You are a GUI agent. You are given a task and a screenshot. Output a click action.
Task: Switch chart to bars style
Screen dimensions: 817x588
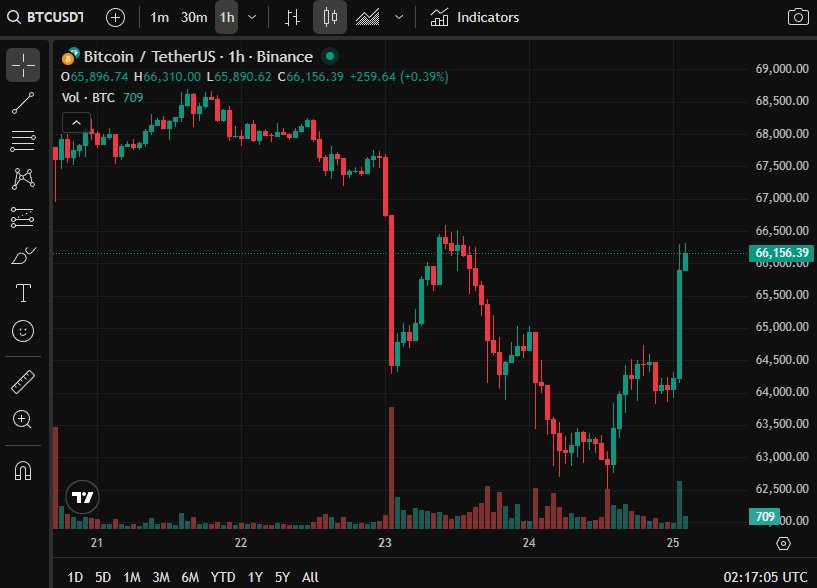pos(292,17)
